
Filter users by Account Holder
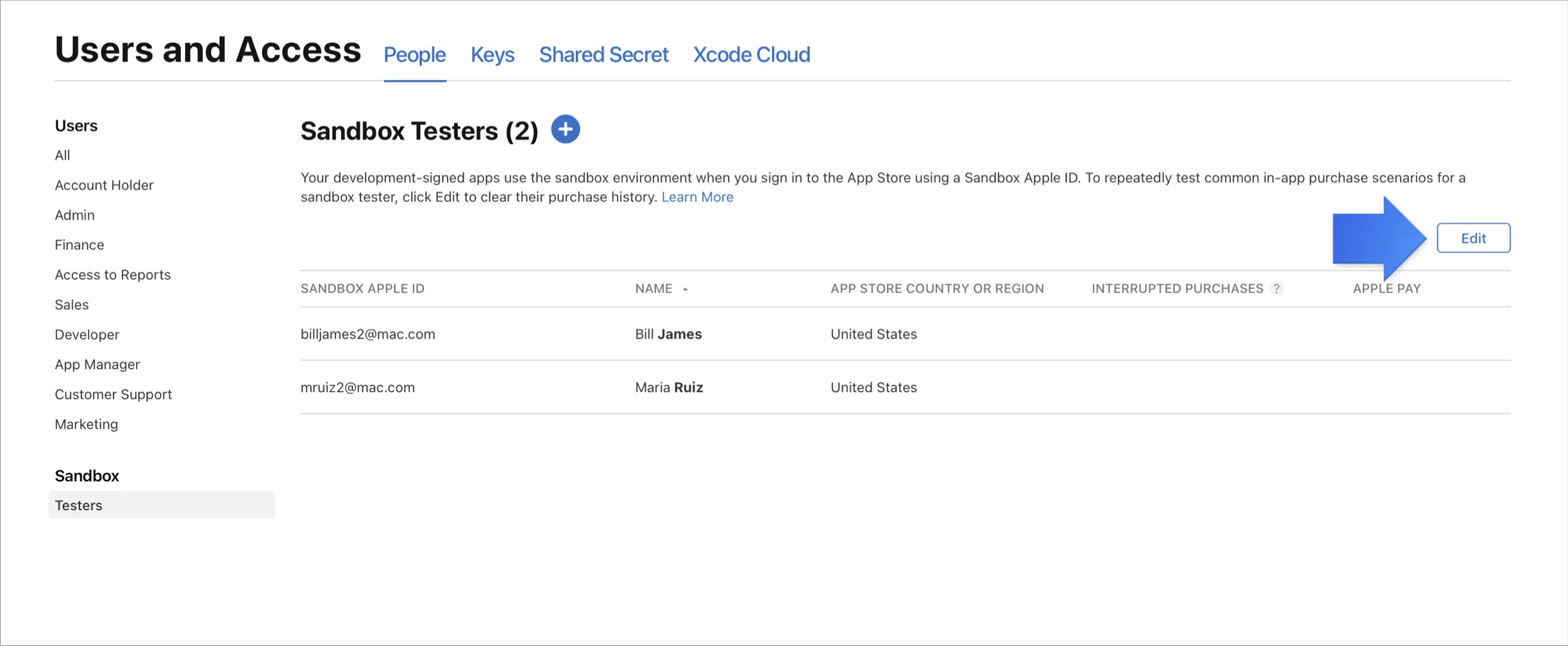(104, 185)
